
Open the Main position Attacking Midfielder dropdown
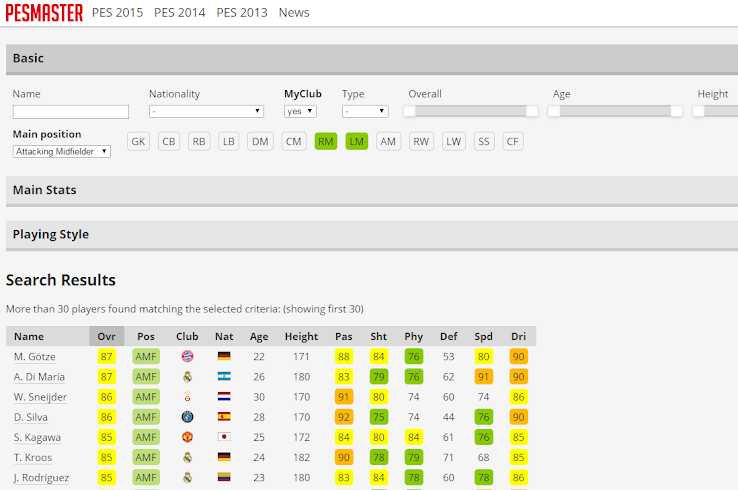(x=62, y=152)
